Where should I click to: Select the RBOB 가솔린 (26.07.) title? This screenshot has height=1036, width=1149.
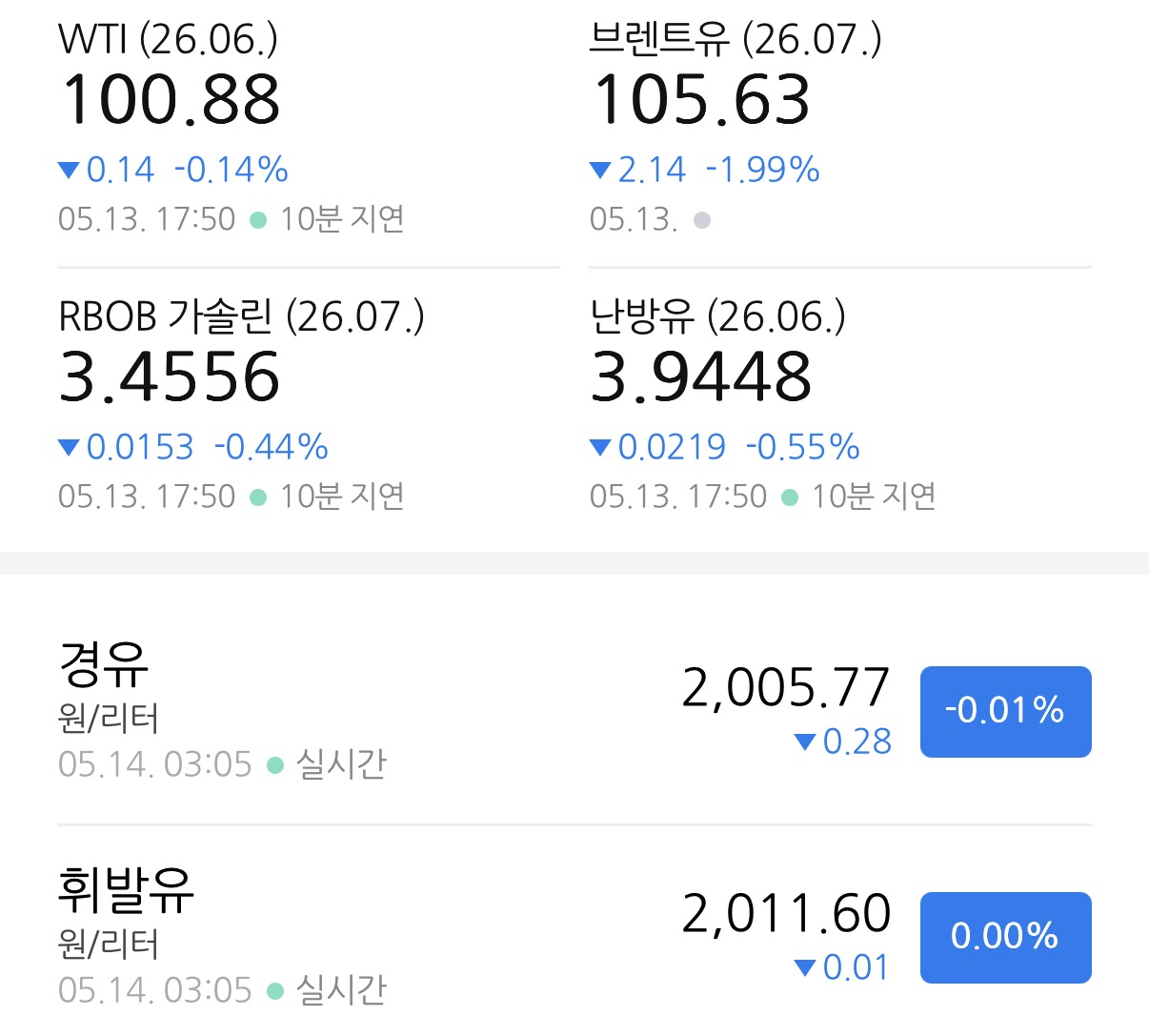point(241,316)
